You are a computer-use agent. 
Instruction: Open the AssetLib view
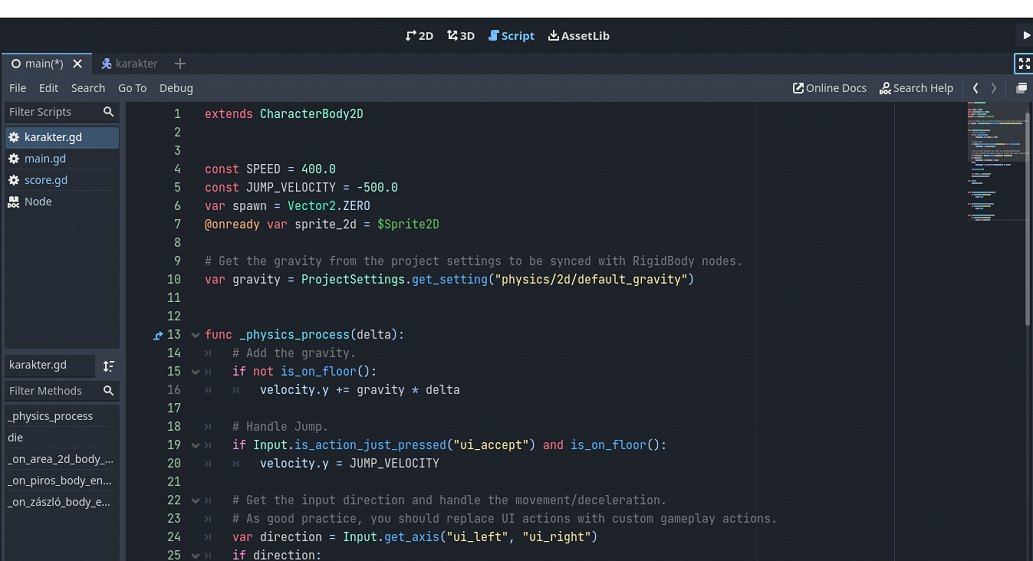(x=578, y=35)
